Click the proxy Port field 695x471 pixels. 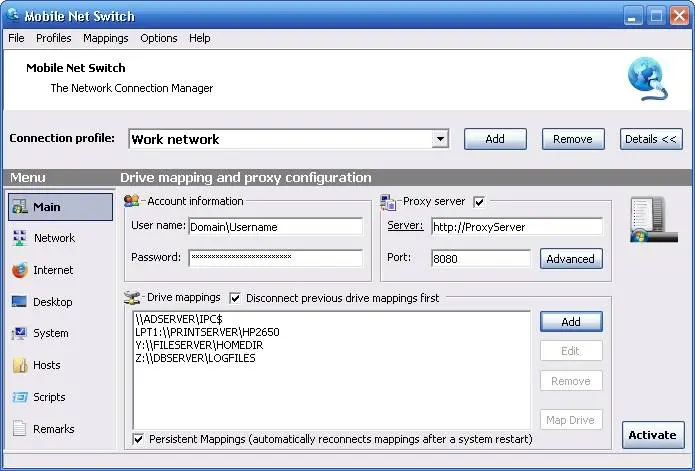[480, 258]
